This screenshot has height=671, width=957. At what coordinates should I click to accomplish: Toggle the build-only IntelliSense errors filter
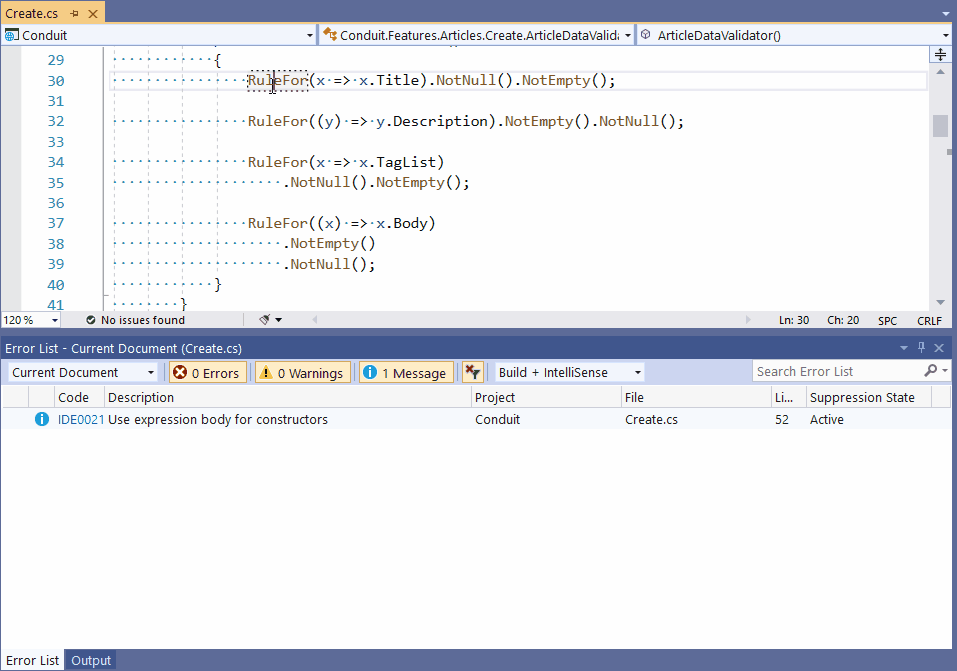tap(473, 372)
